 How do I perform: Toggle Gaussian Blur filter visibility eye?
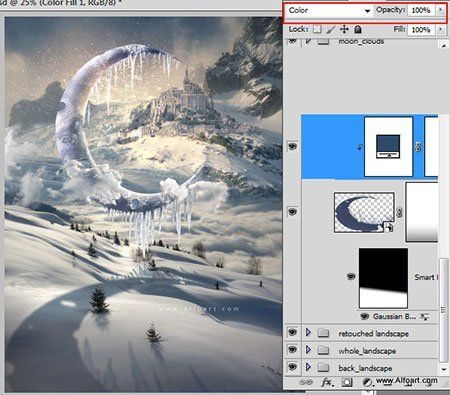click(x=365, y=316)
